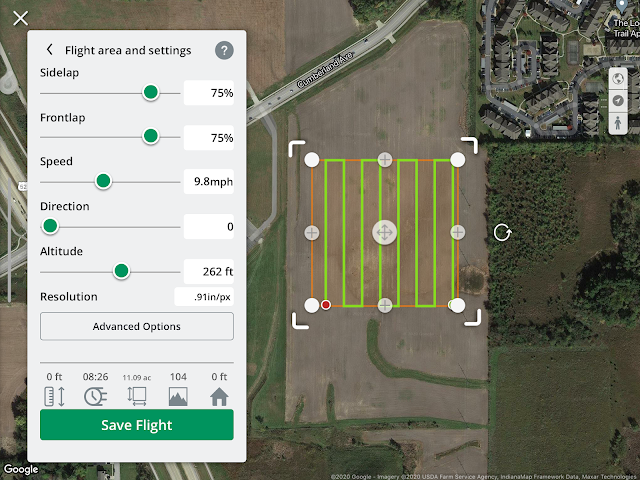The width and height of the screenshot is (640, 480).
Task: Close the flight planner with the X icon
Action: click(x=20, y=18)
